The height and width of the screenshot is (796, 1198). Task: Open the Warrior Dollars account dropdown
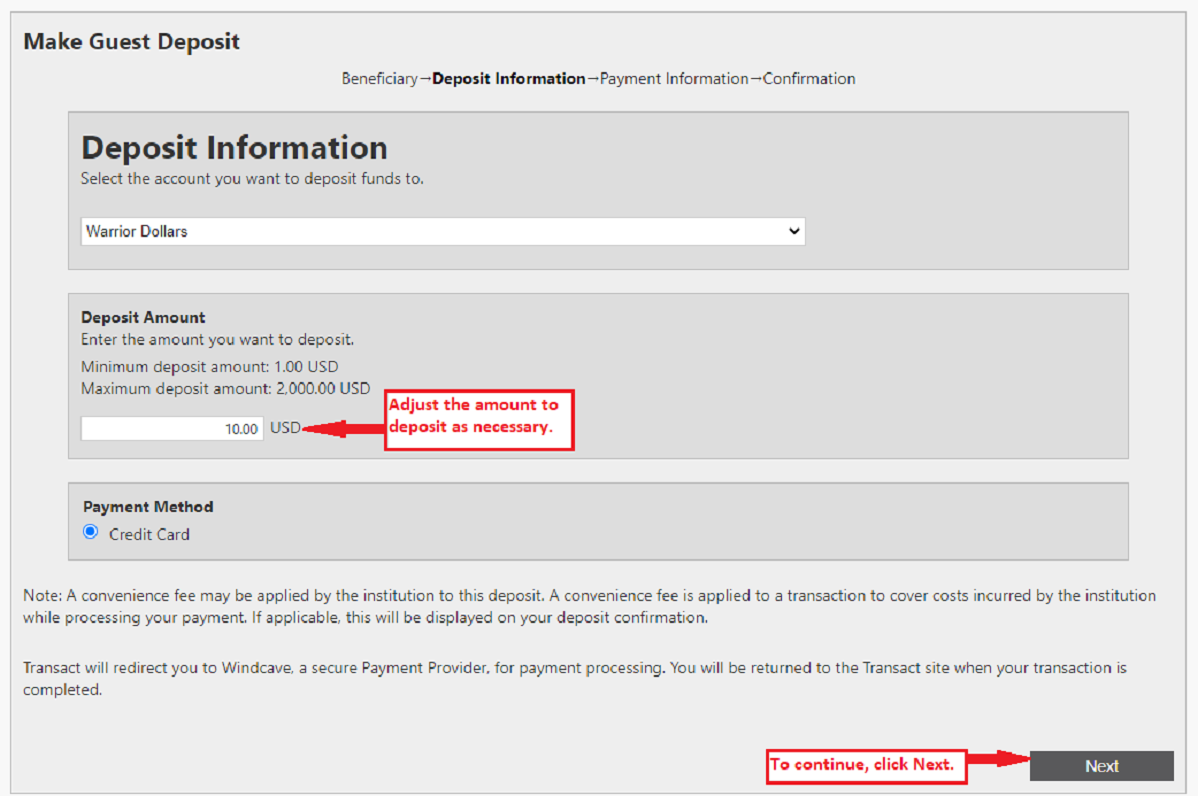click(x=442, y=231)
